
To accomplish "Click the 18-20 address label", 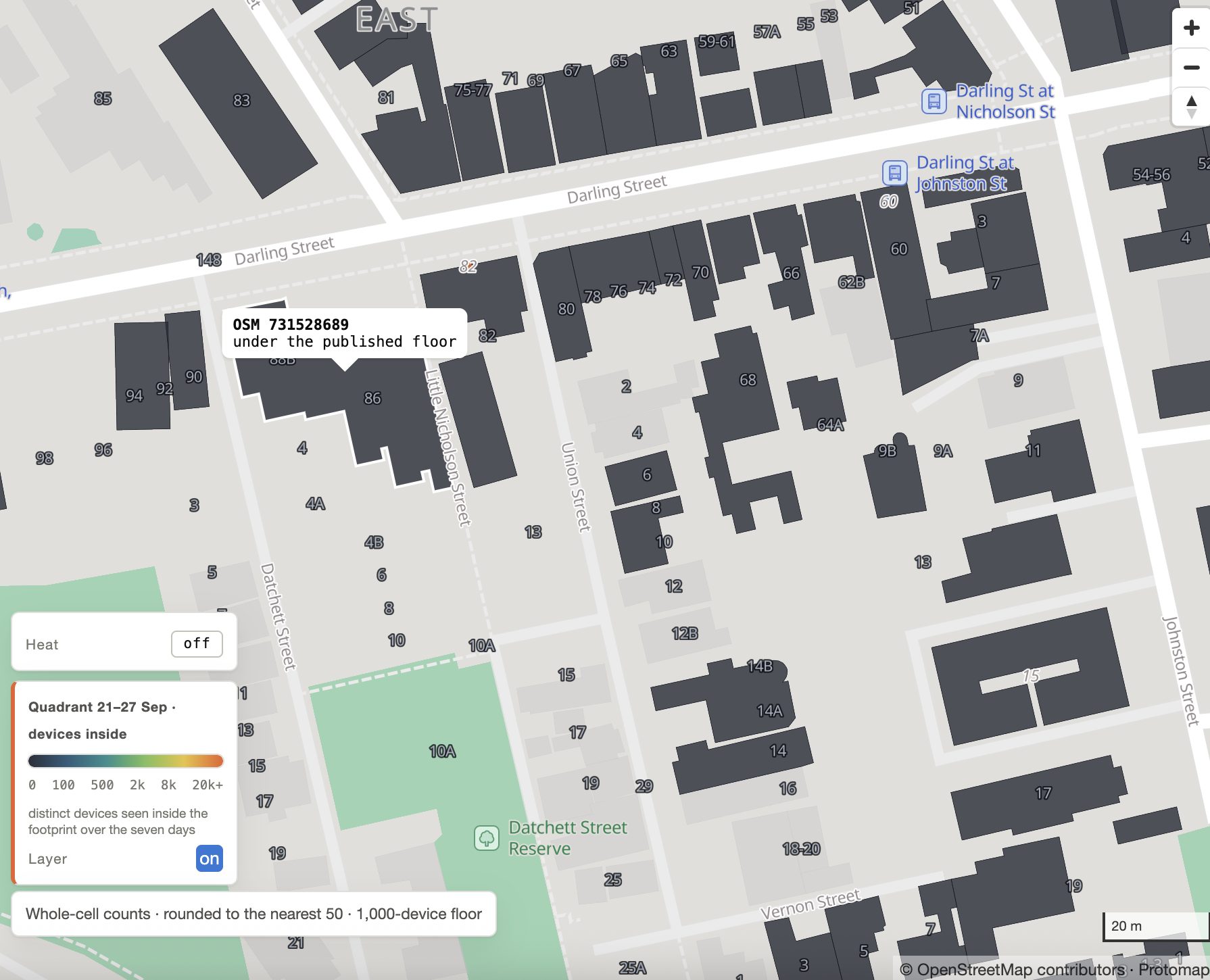I will (801, 849).
